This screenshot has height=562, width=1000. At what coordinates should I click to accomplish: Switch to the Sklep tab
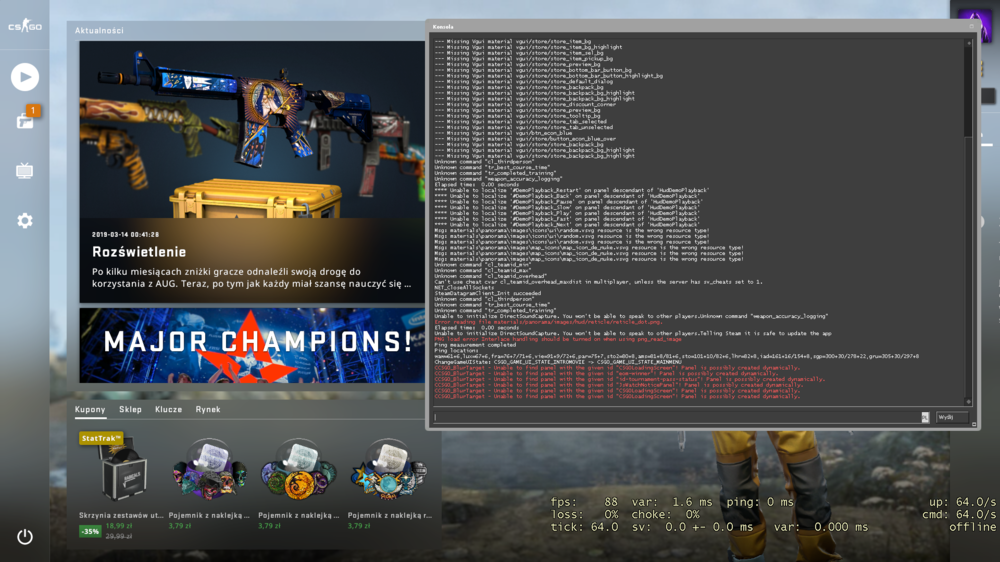tap(130, 410)
